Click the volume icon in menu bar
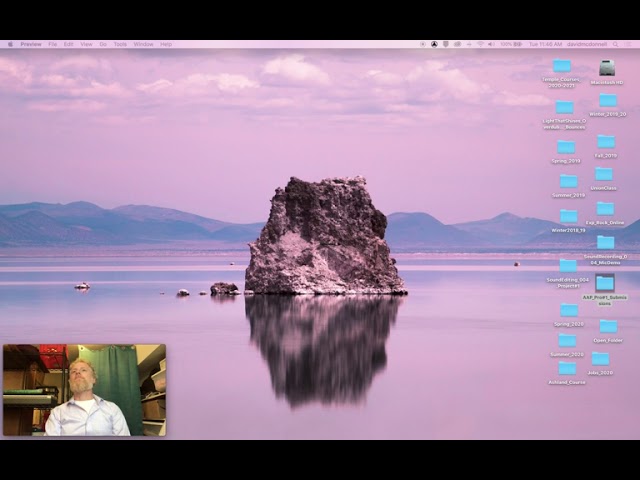Viewport: 640px width, 480px height. (491, 44)
